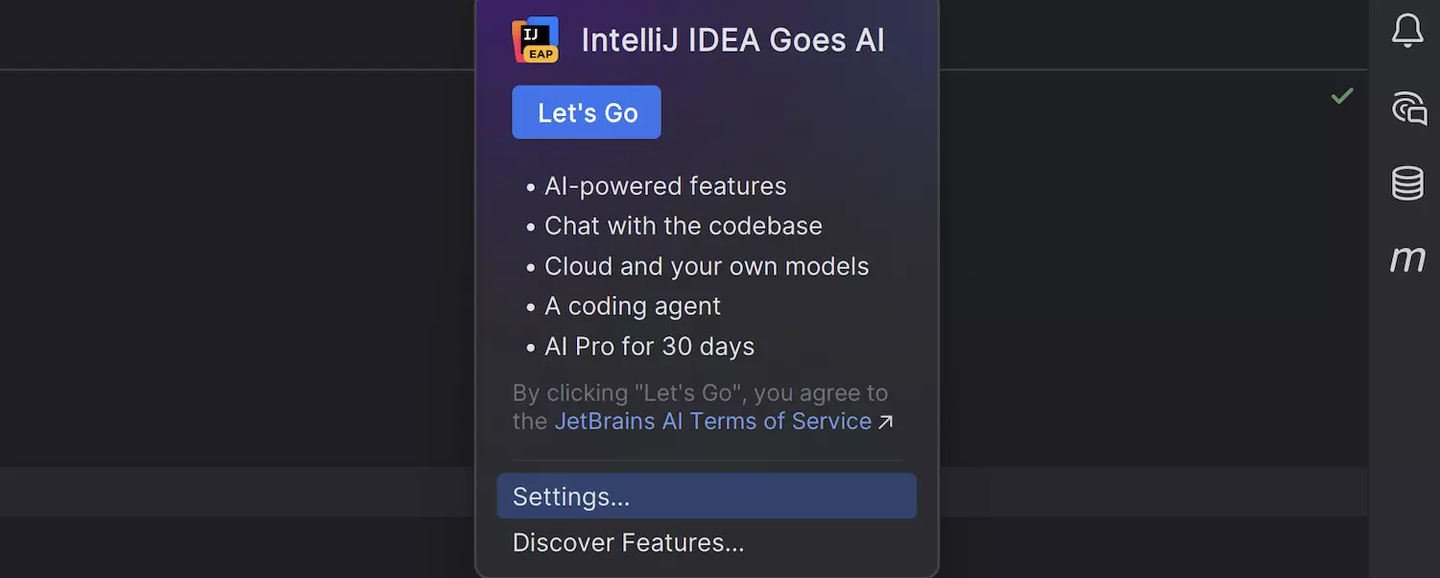Image resolution: width=1440 pixels, height=578 pixels.
Task: Open the Maven tool window via the m icon
Action: (1407, 258)
